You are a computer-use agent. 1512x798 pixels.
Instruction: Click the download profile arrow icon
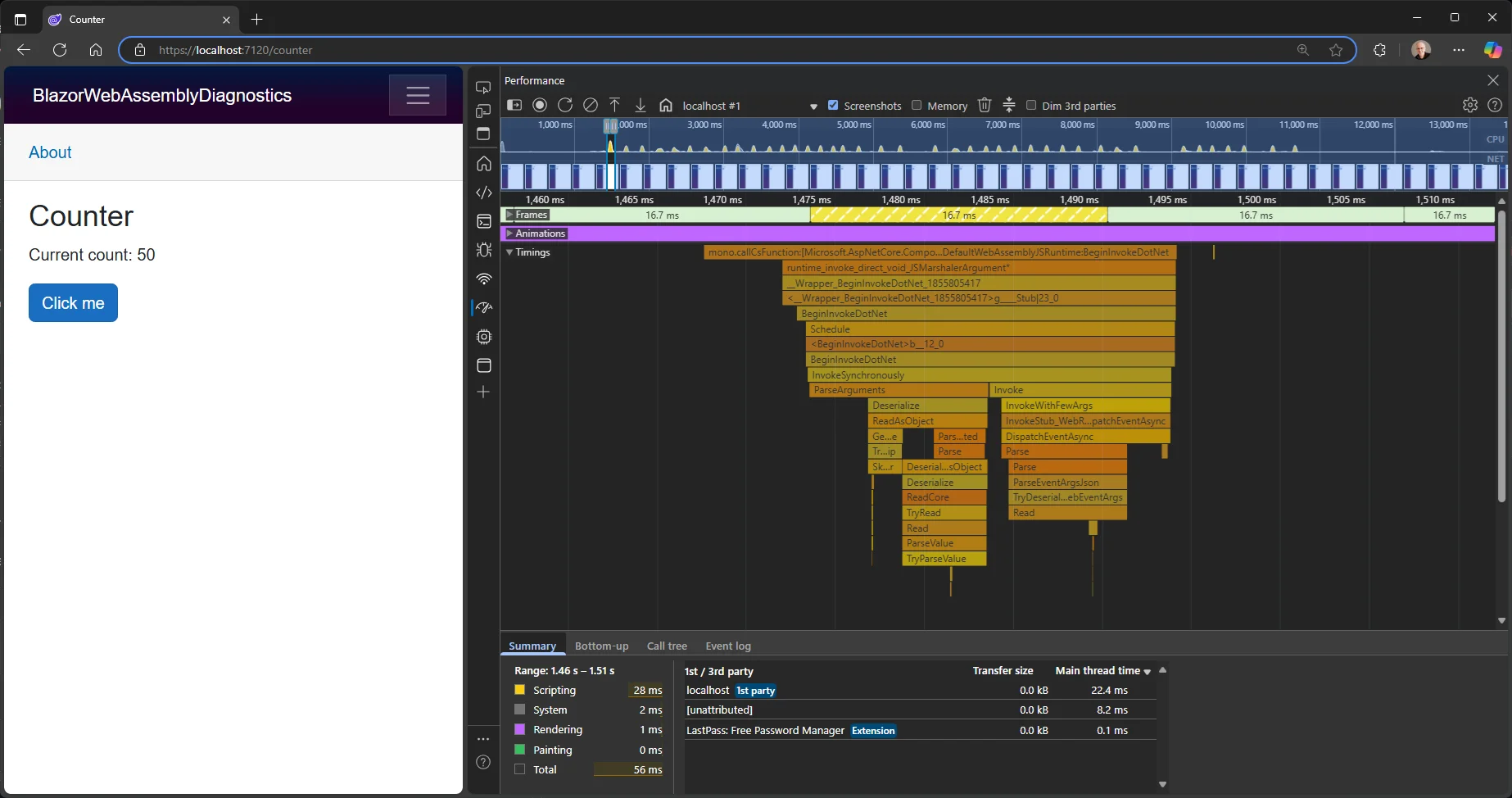click(641, 105)
